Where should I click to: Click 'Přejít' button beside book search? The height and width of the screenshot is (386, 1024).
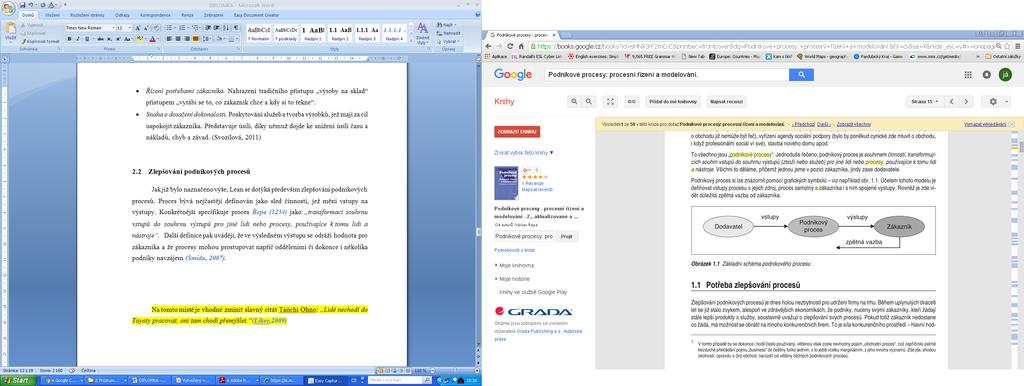tap(566, 236)
